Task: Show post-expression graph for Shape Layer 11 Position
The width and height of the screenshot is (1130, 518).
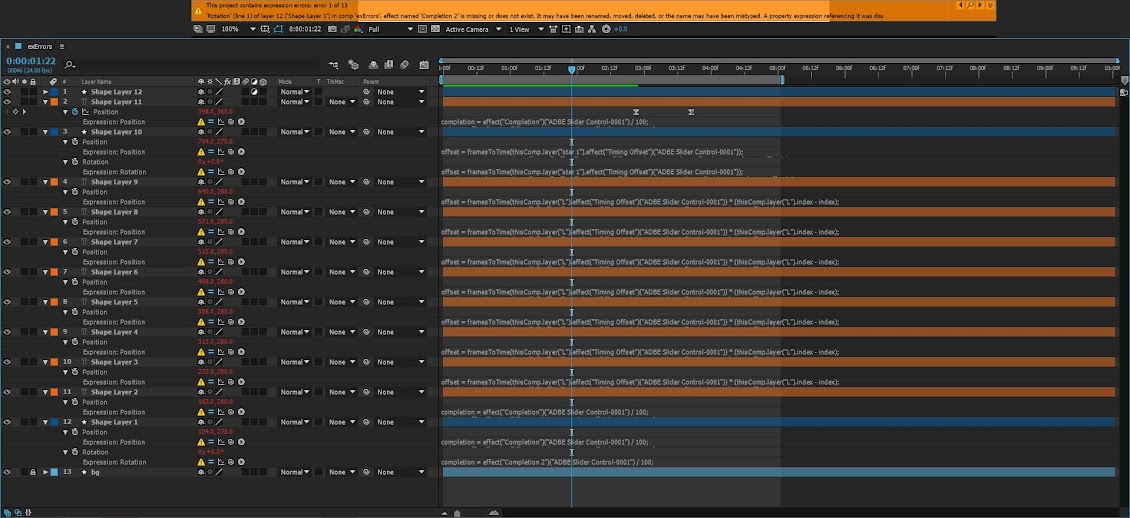Action: (x=221, y=122)
